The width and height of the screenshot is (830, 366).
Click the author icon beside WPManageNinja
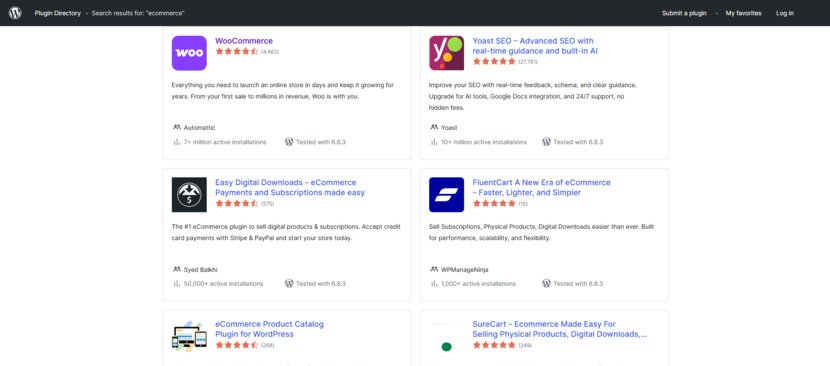[x=434, y=269]
